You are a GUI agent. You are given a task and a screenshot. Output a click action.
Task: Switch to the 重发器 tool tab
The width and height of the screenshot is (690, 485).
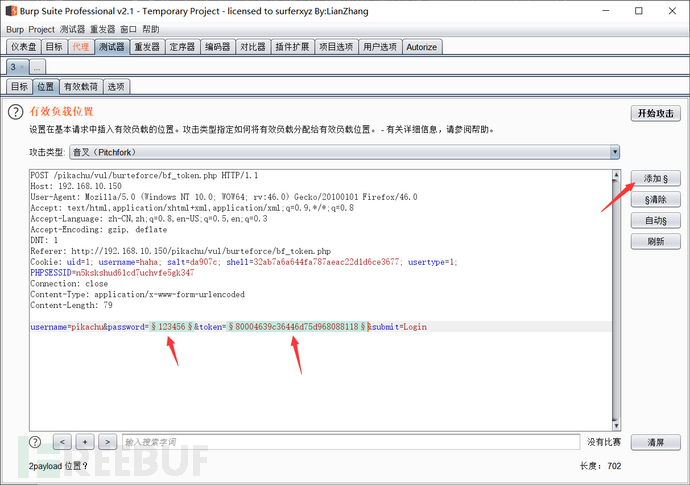(147, 47)
